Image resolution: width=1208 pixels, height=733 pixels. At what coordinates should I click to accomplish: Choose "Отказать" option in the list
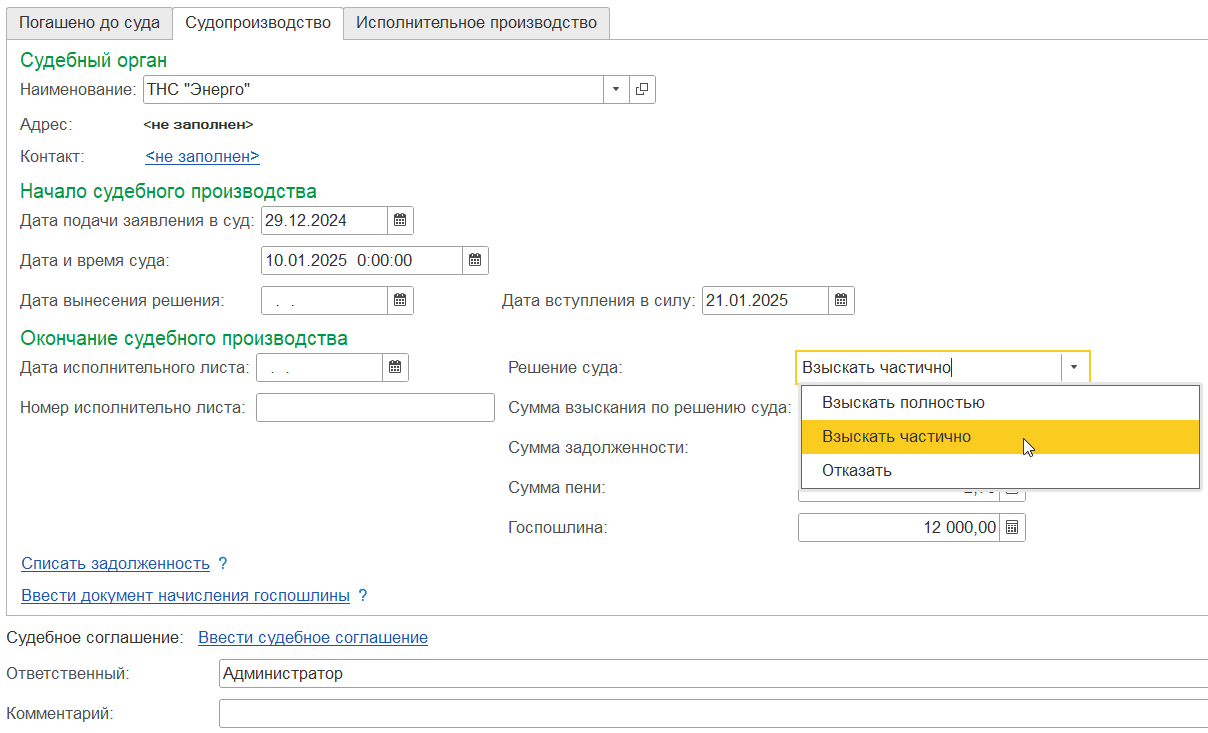856,471
